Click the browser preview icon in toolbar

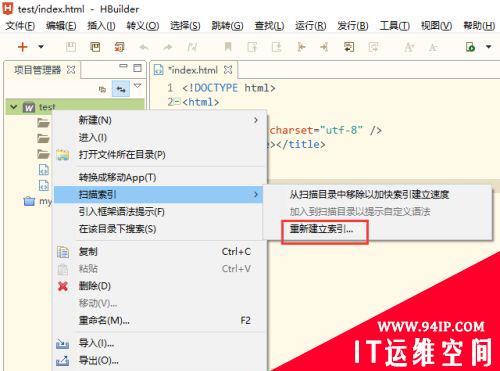coord(470,47)
